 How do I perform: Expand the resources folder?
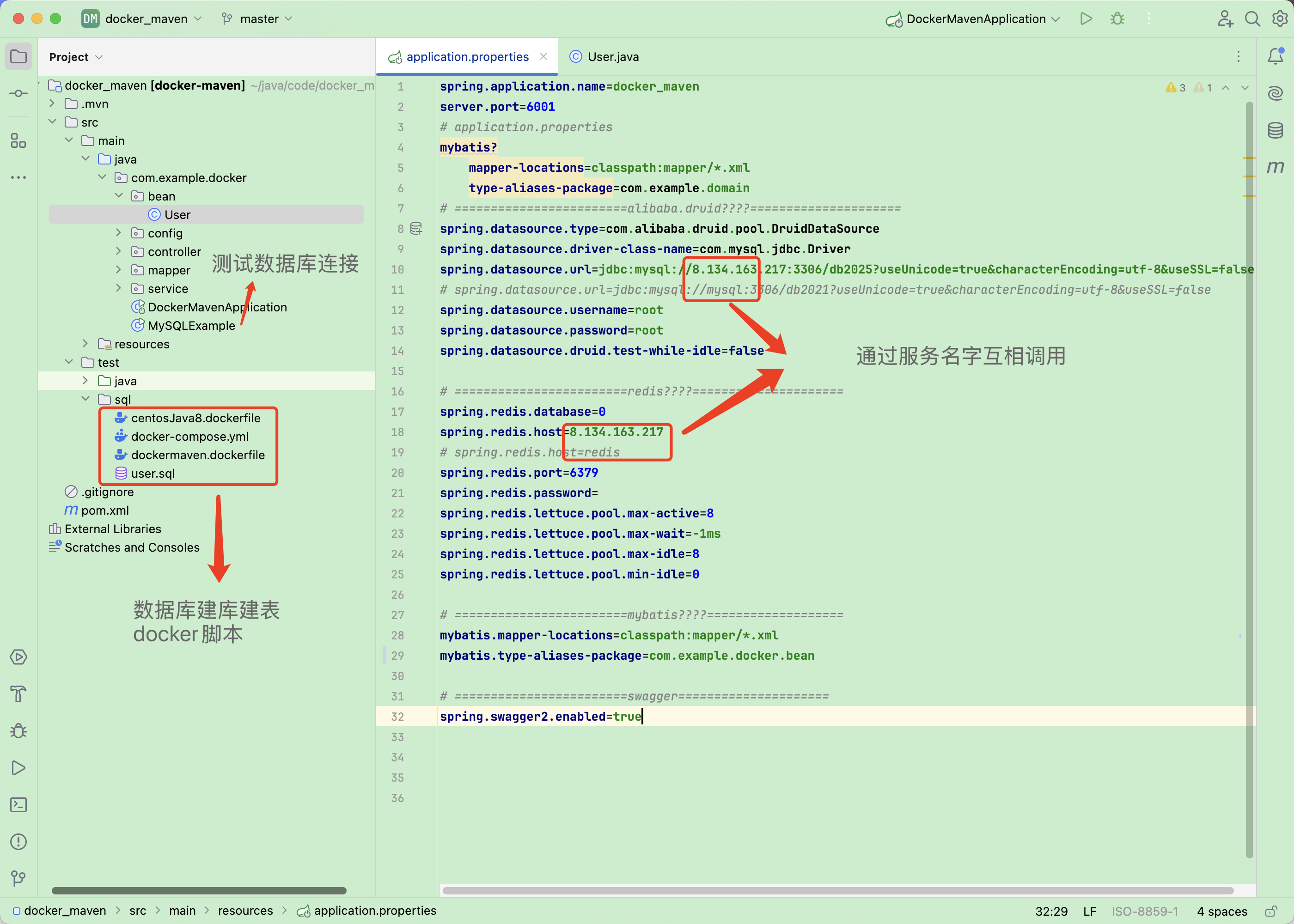coord(85,344)
